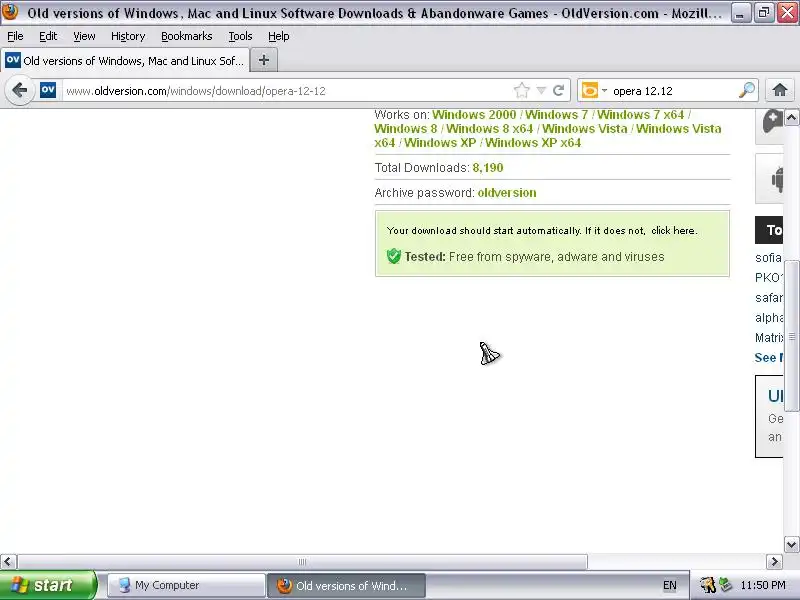Click the address bar URL field
Screen dimensions: 800x600
[286, 91]
